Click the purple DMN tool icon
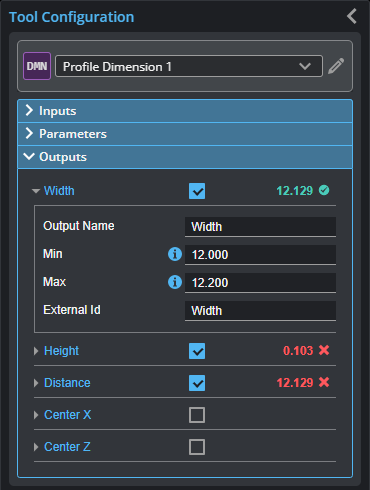Screen dimensions: 370x490 37,66
